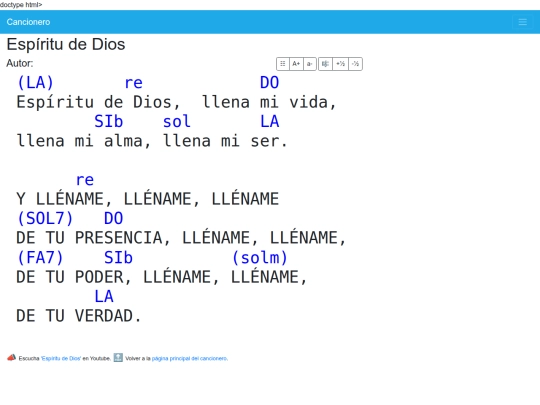Click the column layout toggle button
Image resolution: width=540 pixels, height=405 pixels.
(x=283, y=64)
